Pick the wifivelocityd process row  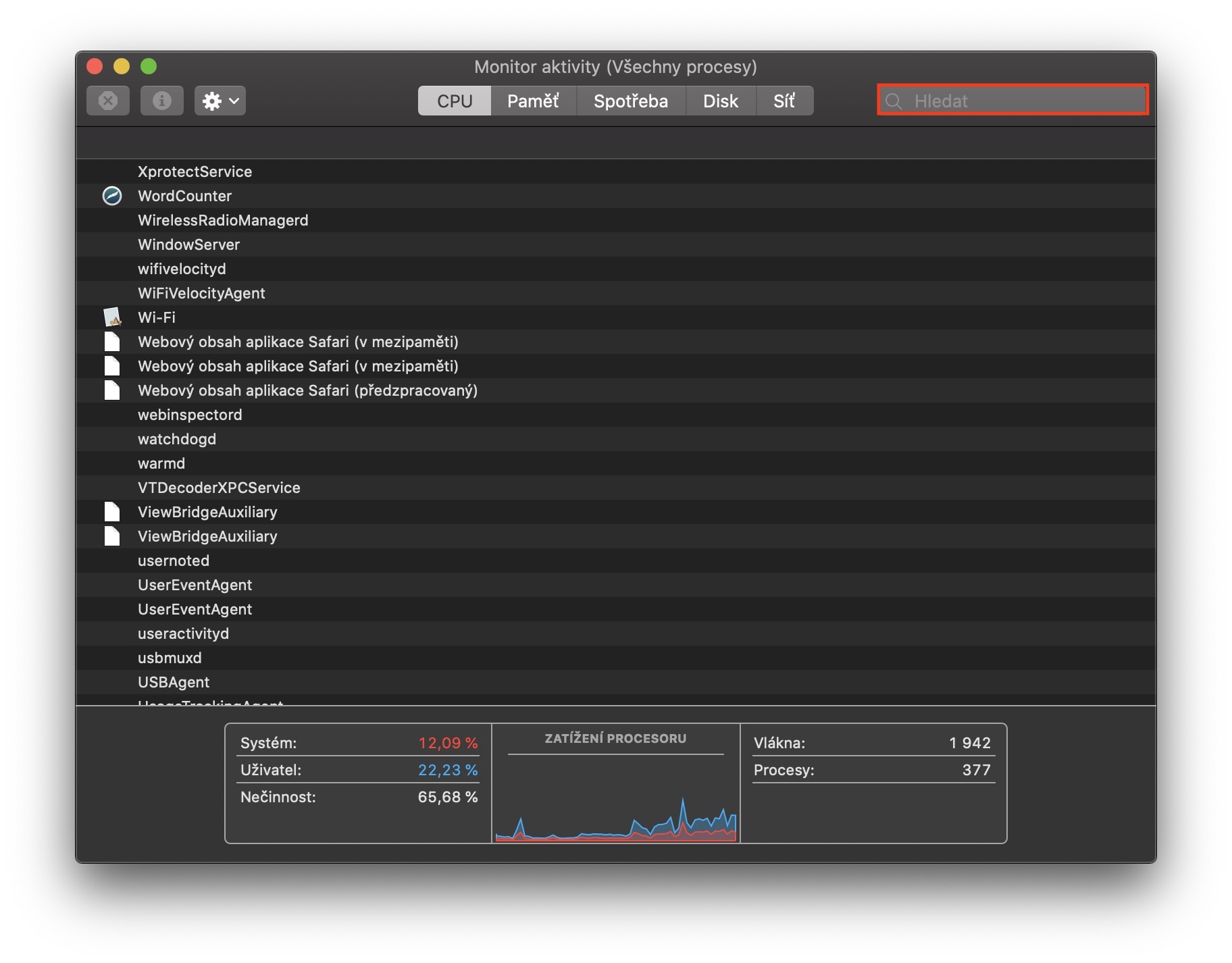coord(615,269)
